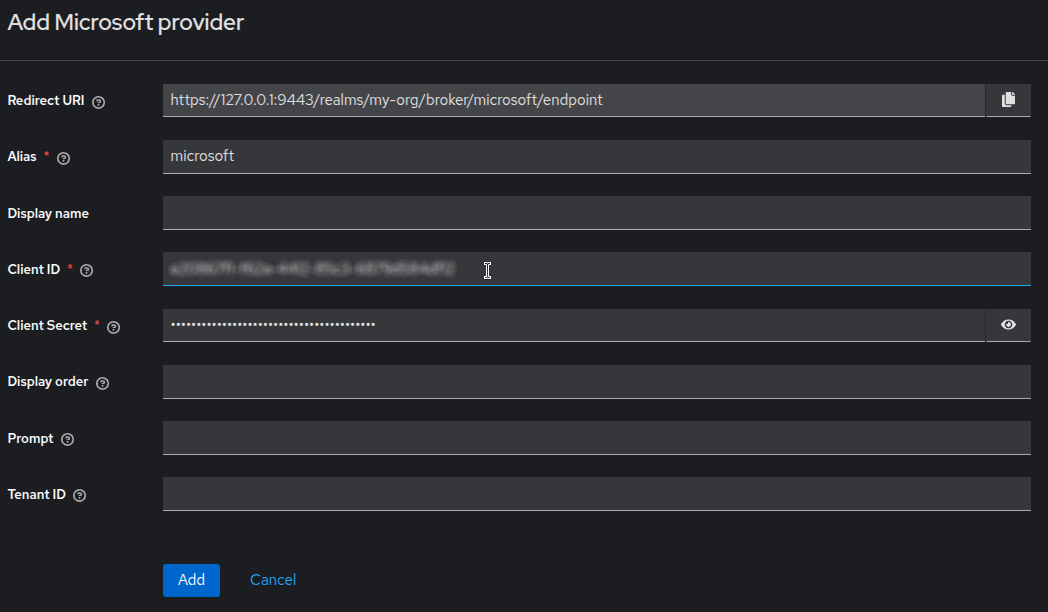Open the Prompt help tooltip
Viewport: 1048px width, 612px height.
coord(67,439)
